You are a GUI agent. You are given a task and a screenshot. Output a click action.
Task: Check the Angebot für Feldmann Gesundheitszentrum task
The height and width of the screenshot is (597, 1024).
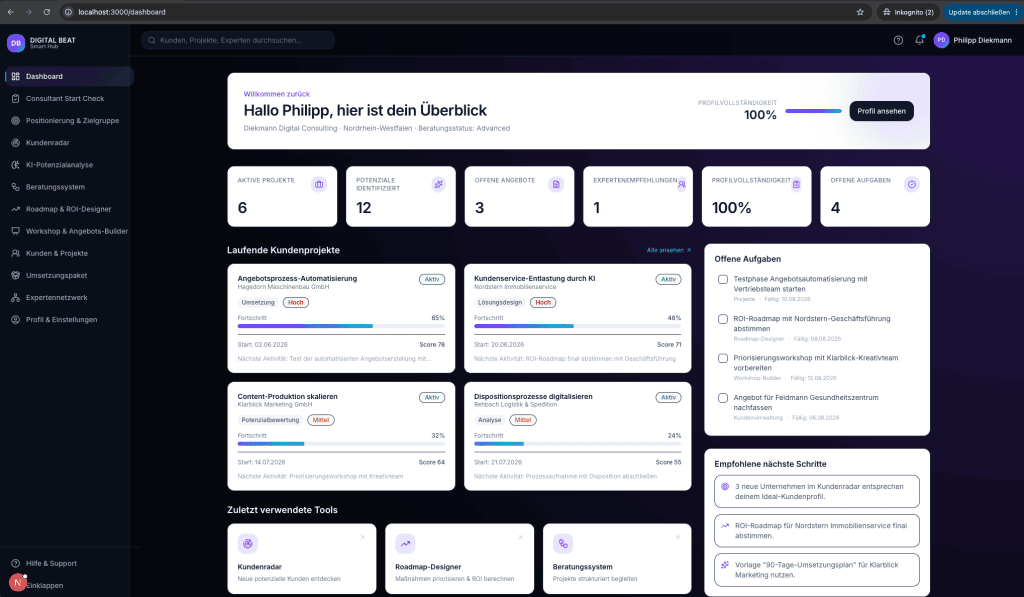[x=723, y=398]
